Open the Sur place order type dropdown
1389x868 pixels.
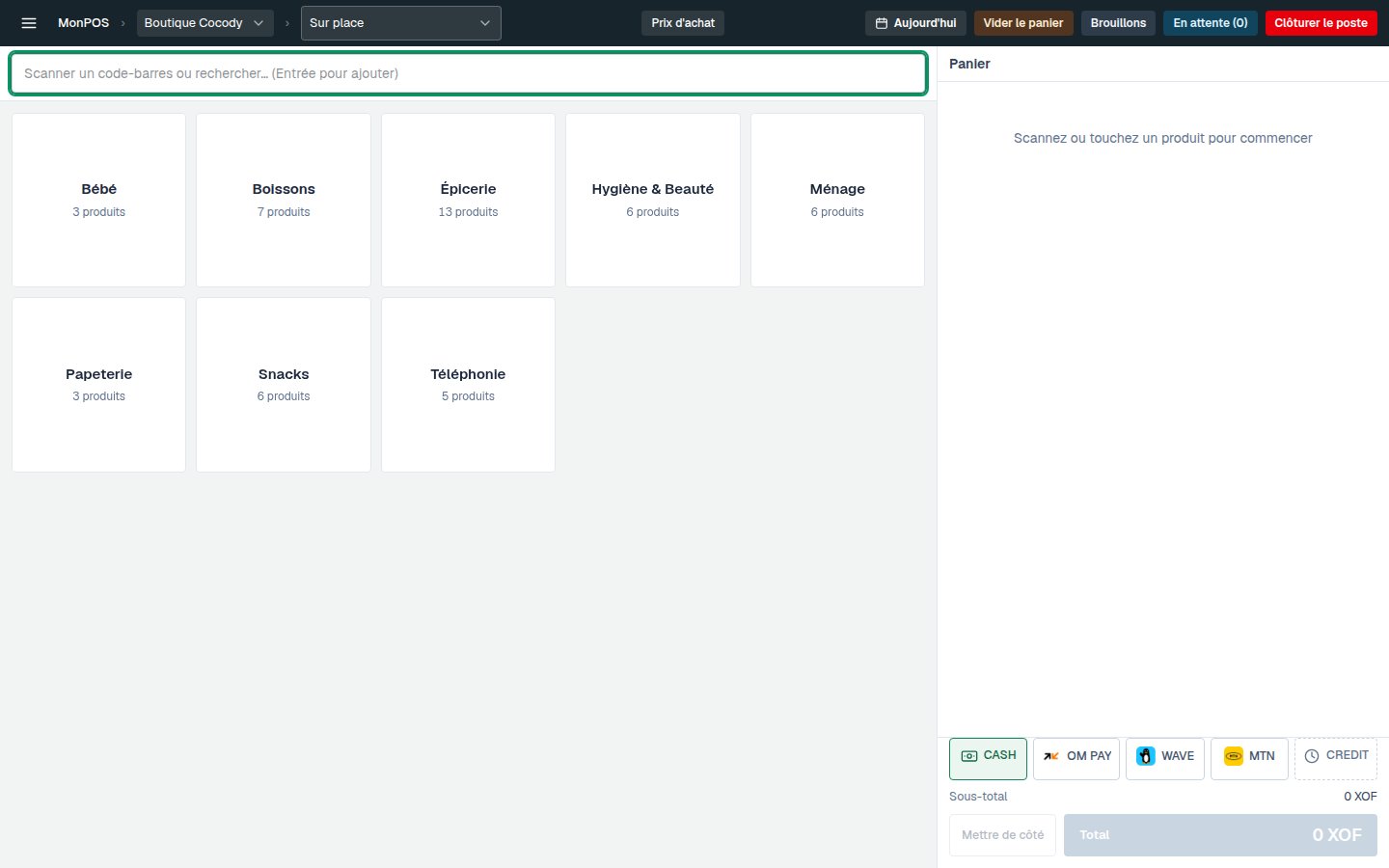(401, 23)
